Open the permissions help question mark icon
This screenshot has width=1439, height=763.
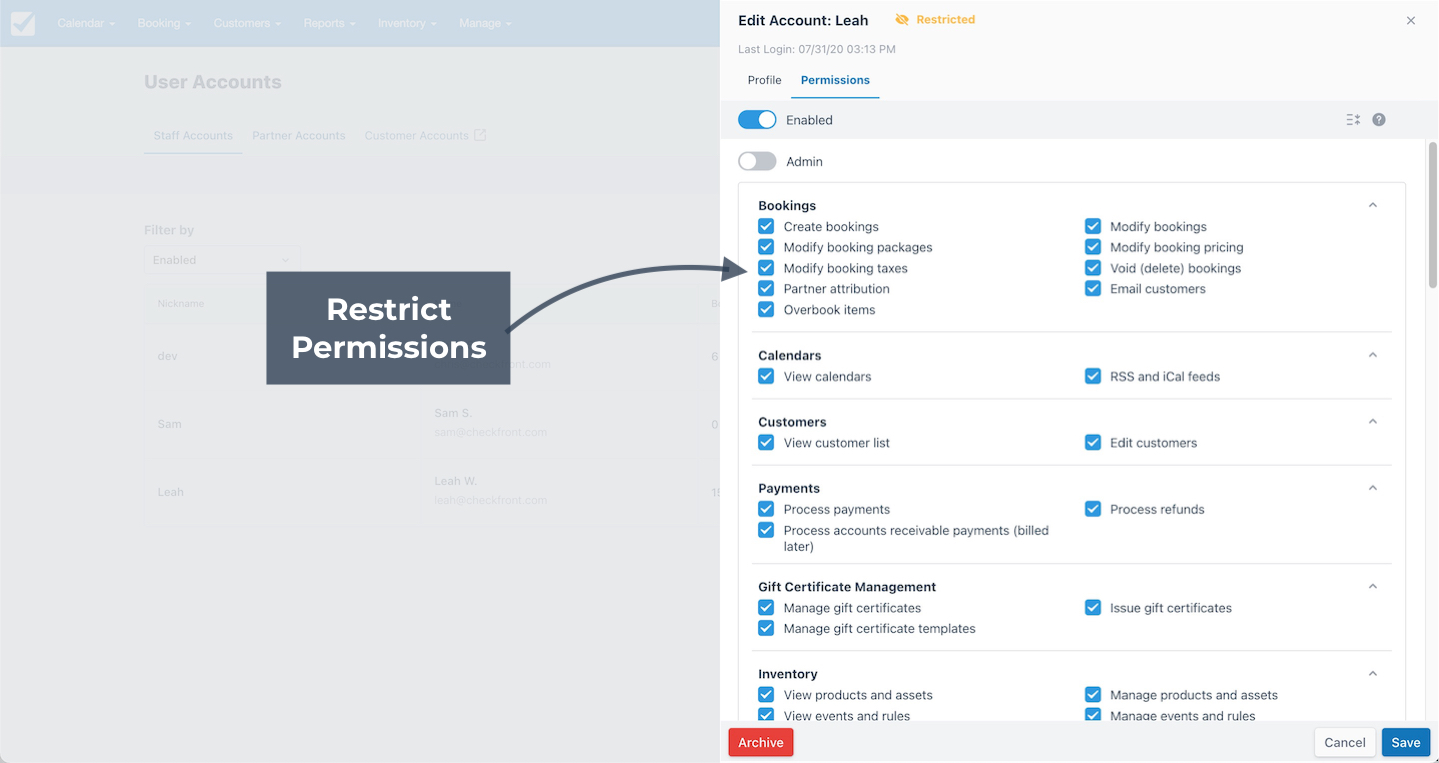(x=1379, y=120)
